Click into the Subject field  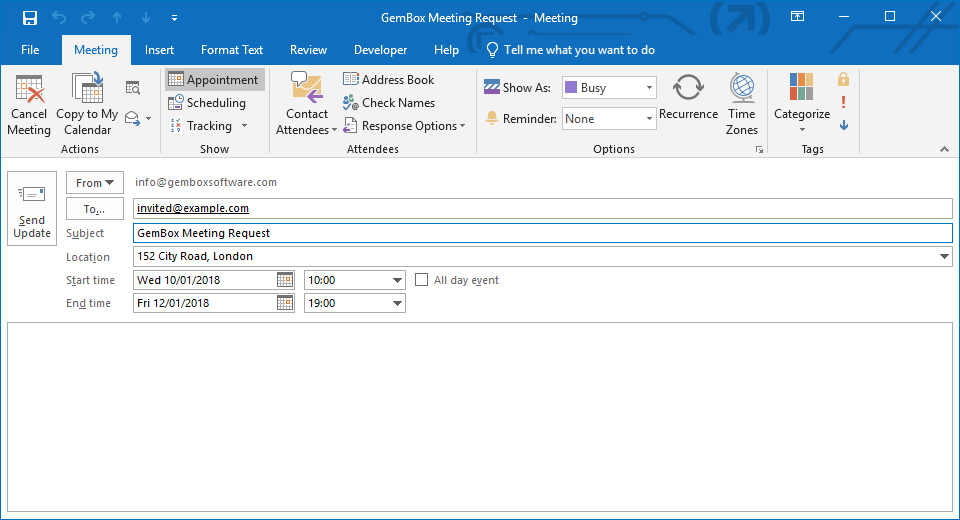click(x=542, y=233)
